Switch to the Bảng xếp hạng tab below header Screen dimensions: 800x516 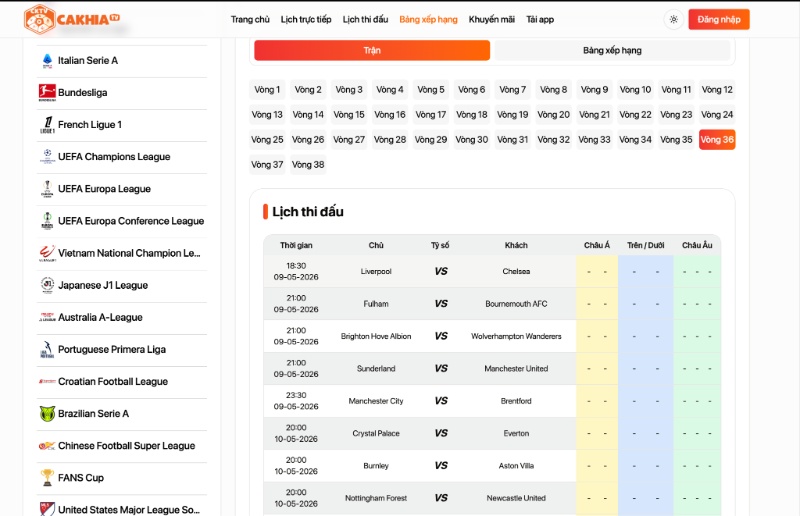(612, 50)
